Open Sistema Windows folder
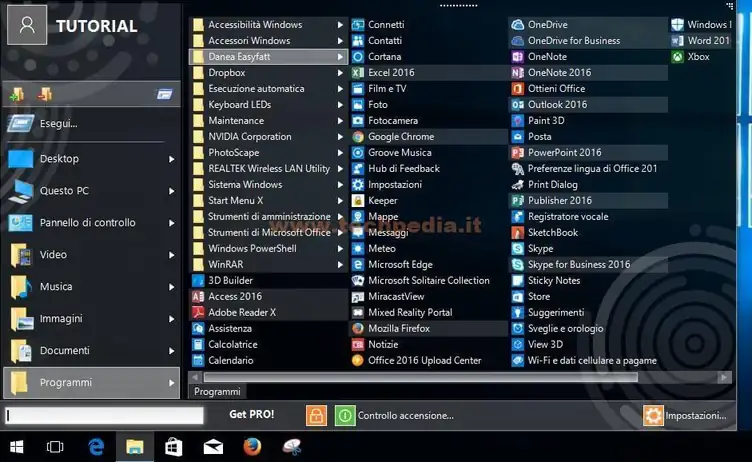This screenshot has width=752, height=462. click(x=269, y=185)
